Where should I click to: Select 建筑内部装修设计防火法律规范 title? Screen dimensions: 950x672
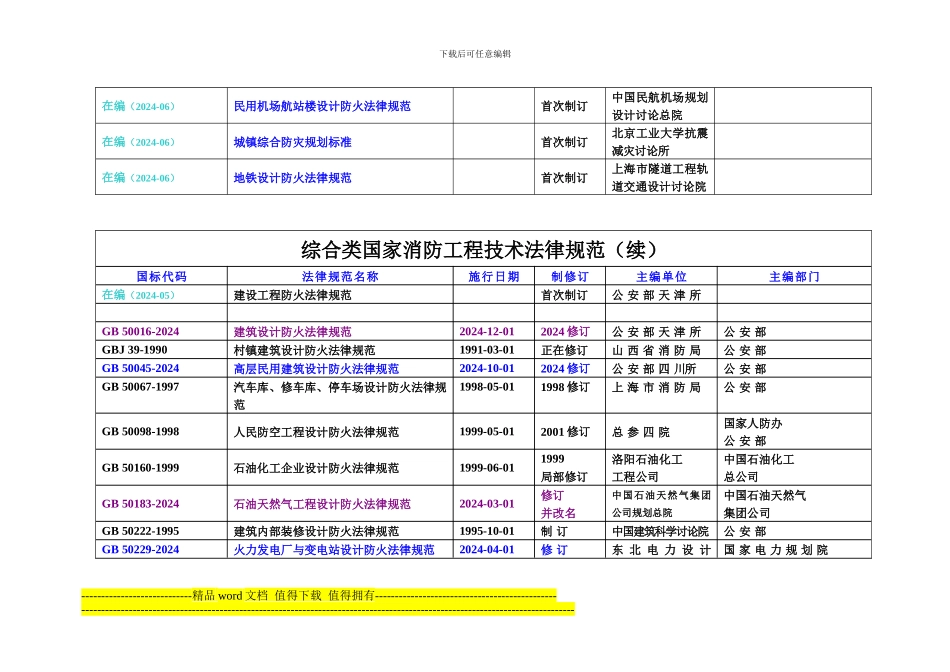click(316, 531)
